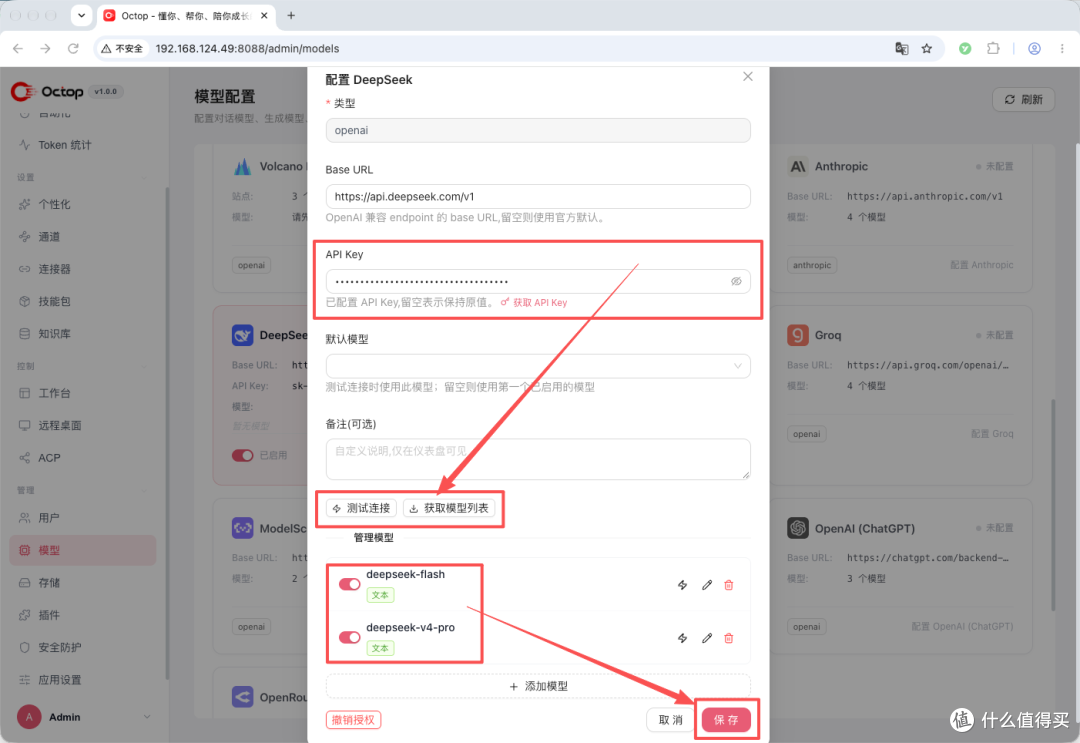
Task: Click the 获取模型列表 button
Action: click(449, 508)
